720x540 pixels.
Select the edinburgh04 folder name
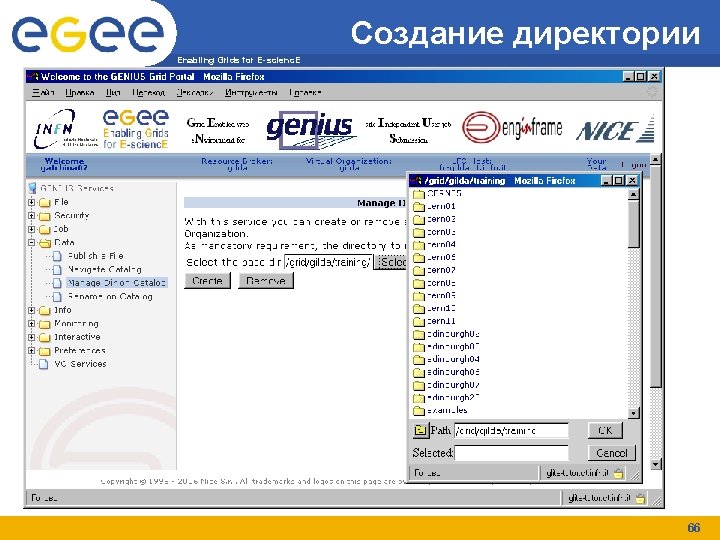coord(453,360)
